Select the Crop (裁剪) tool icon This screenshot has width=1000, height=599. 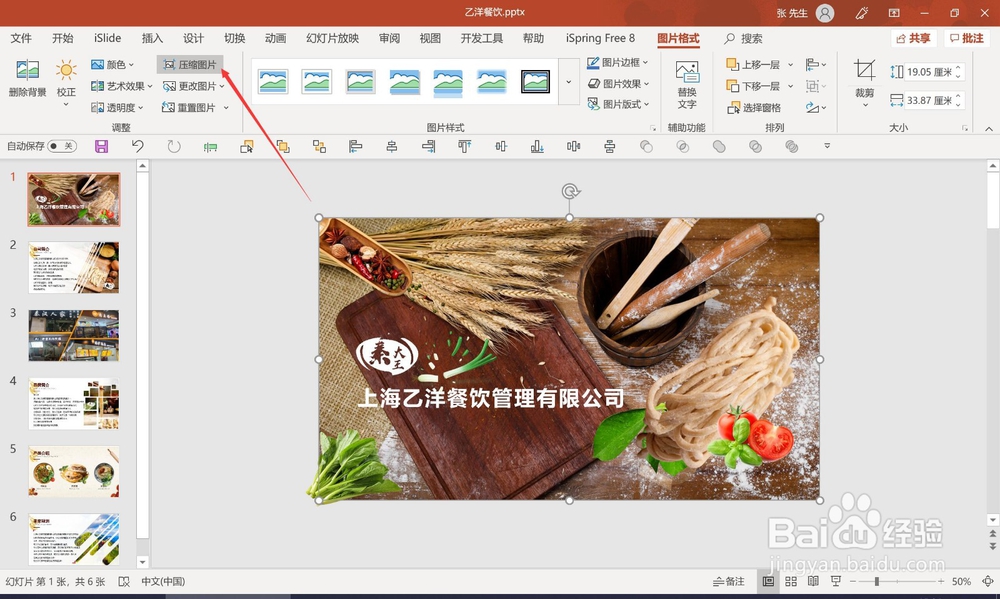click(865, 70)
